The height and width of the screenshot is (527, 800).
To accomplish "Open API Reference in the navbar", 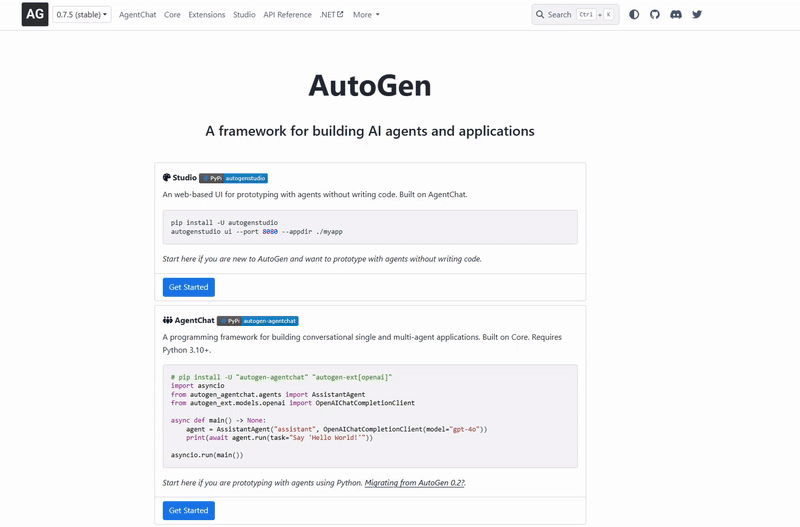I will pos(287,15).
